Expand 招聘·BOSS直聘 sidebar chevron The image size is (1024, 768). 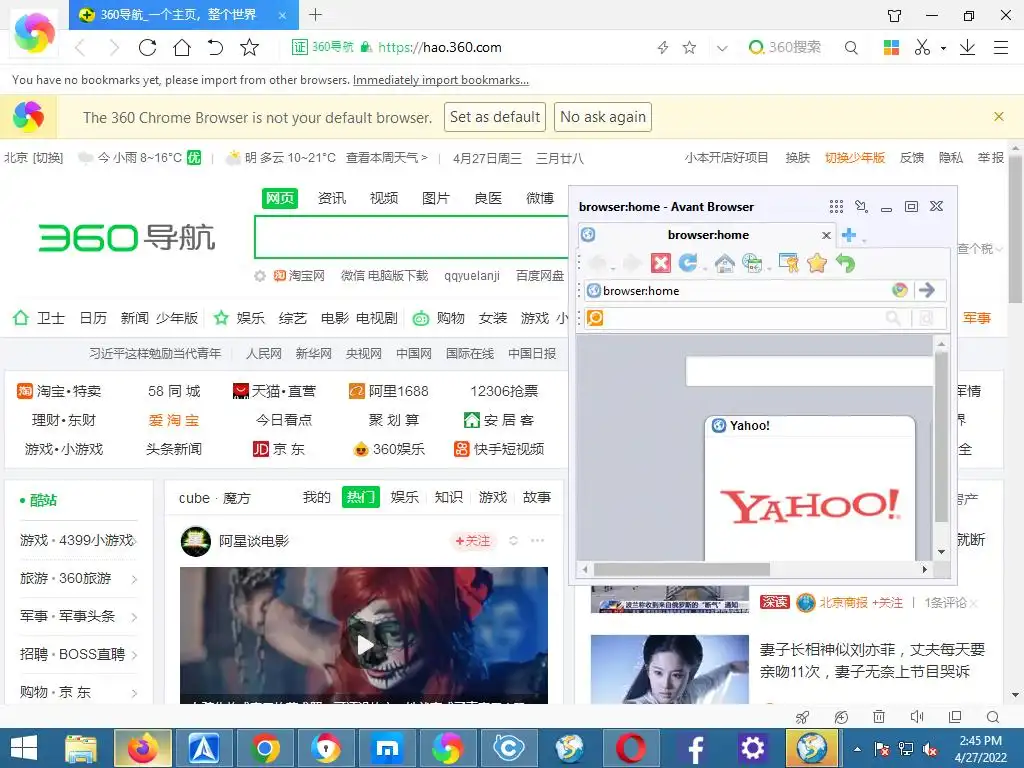coord(134,654)
